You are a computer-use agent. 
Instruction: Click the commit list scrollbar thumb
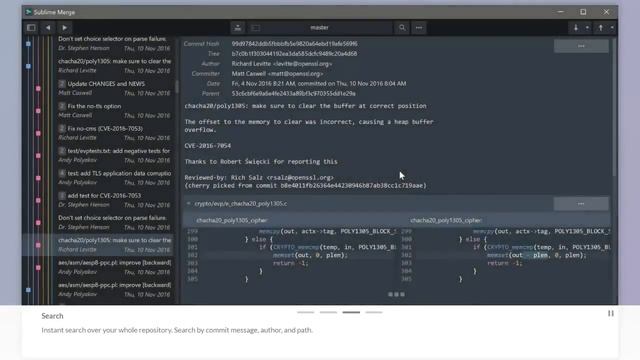[x=177, y=87]
